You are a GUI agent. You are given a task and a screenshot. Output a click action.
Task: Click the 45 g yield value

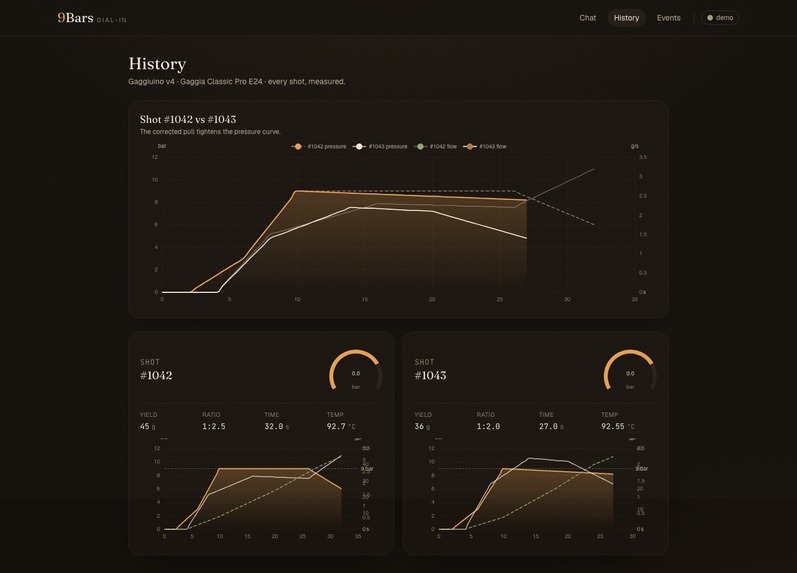point(148,427)
